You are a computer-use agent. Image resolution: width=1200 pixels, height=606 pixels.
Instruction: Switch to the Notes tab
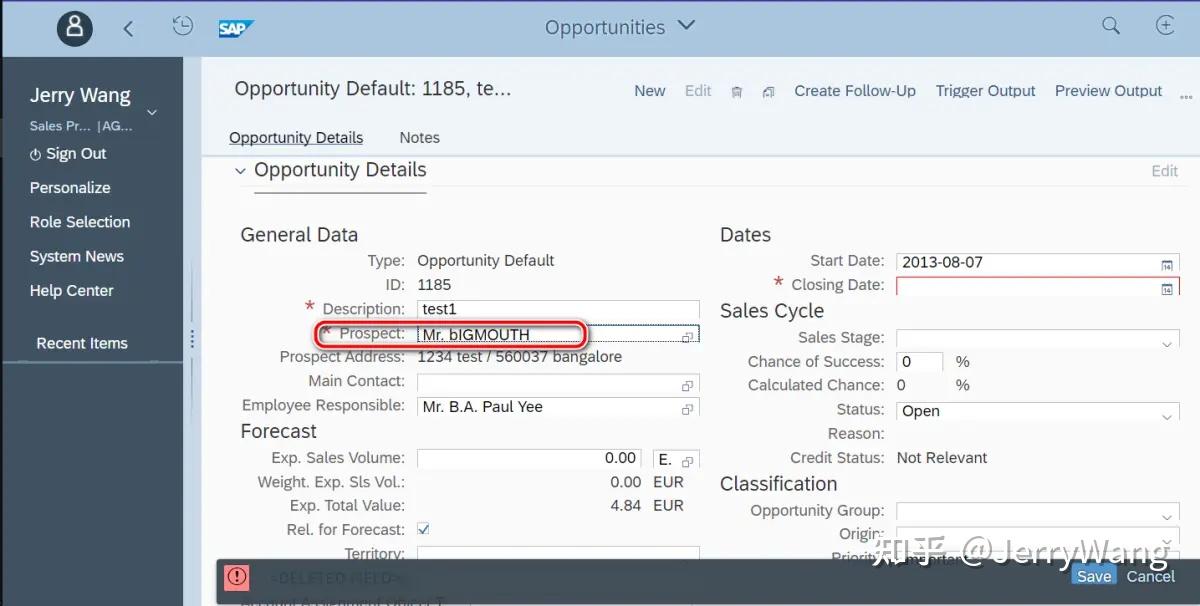click(418, 137)
